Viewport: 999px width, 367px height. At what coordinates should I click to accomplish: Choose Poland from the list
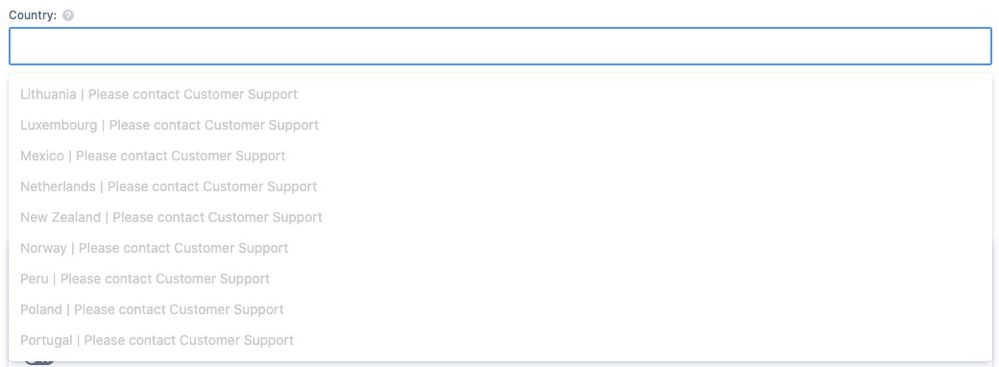click(500, 310)
